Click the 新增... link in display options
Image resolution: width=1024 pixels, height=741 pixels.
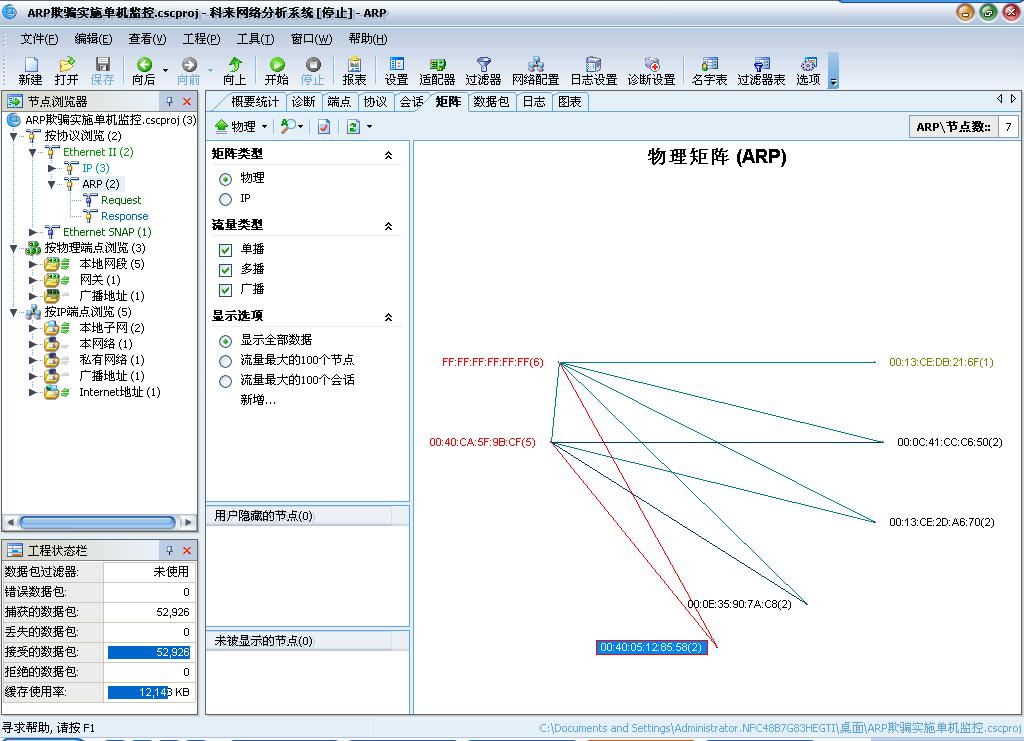(x=258, y=400)
